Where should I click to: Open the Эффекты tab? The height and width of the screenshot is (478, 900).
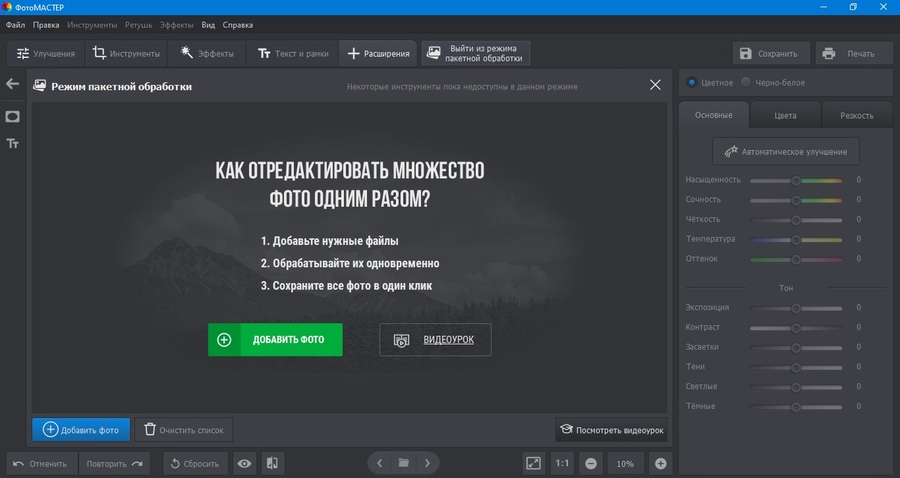207,53
